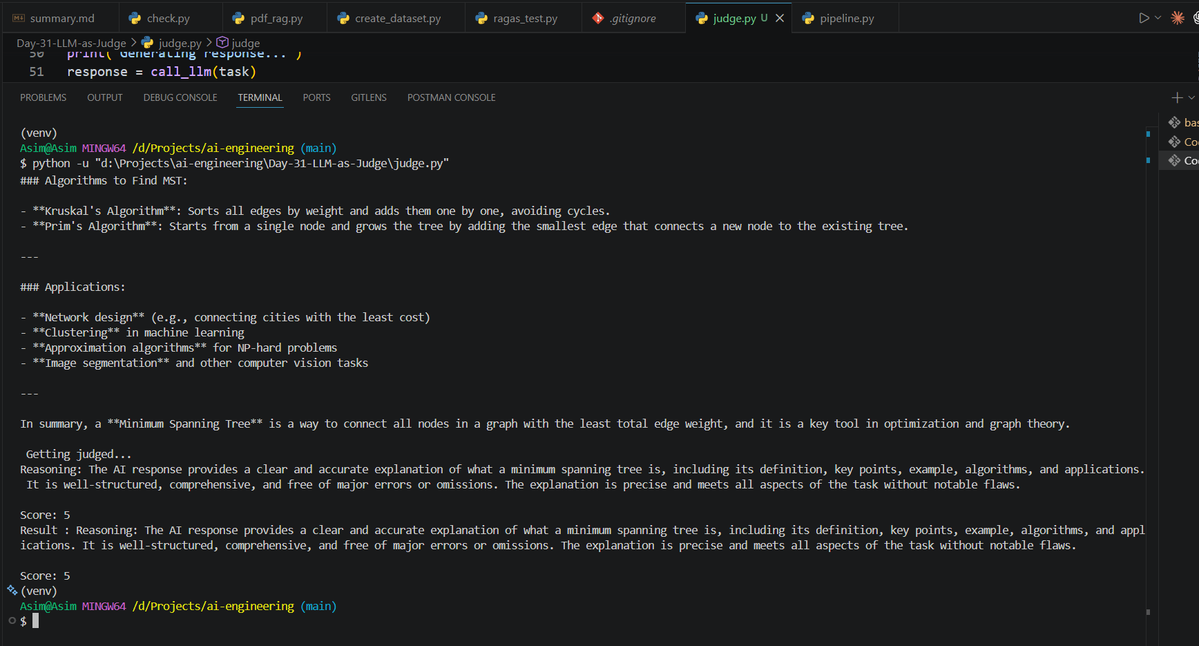Click the top Asim@Asim MINGW64 prompt

click(73, 148)
